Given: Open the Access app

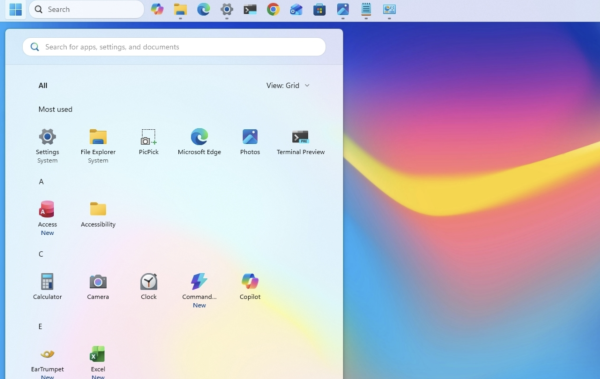Looking at the screenshot, I should pos(47,218).
